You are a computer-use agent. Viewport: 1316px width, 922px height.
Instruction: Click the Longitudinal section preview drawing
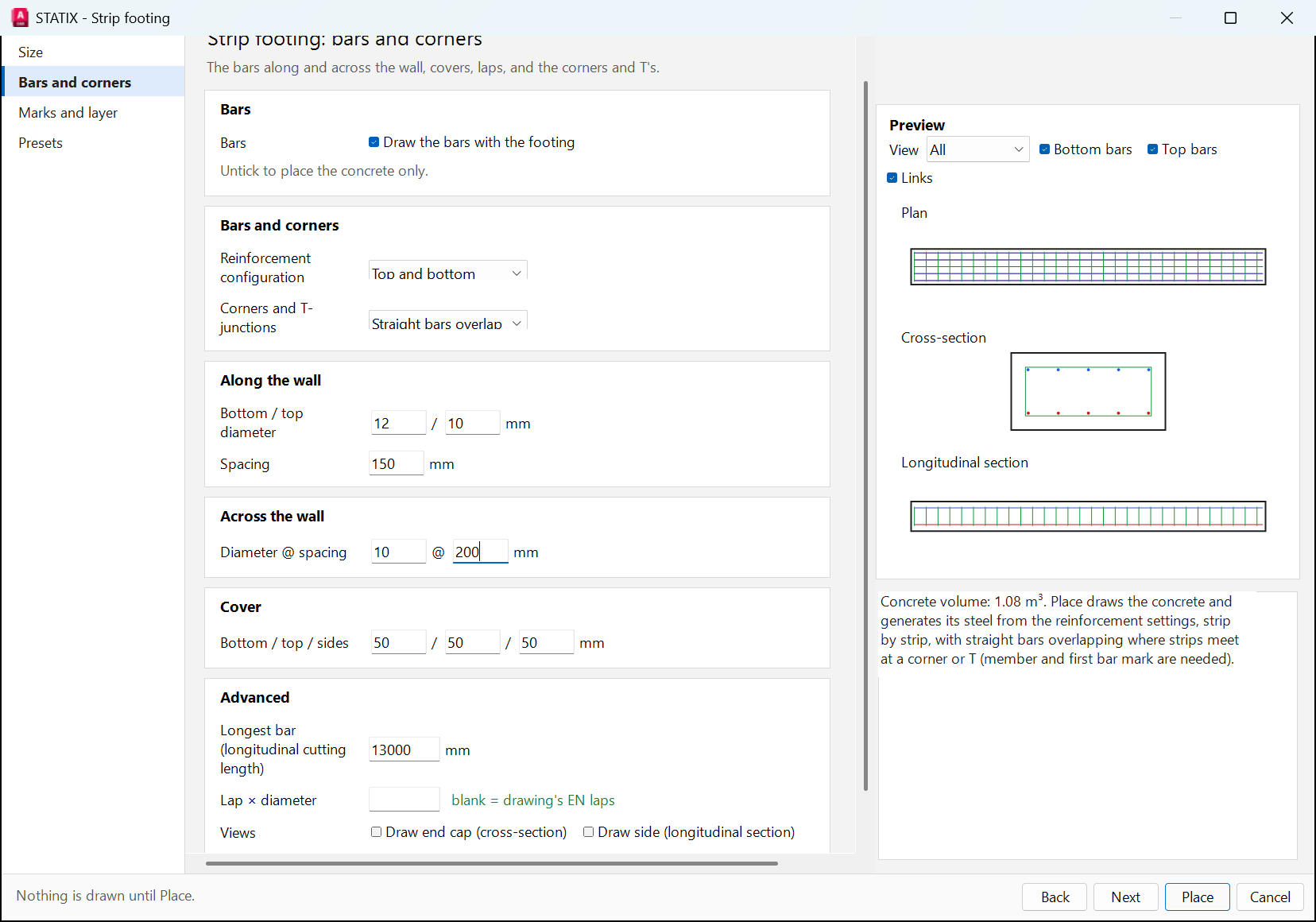pos(1088,517)
